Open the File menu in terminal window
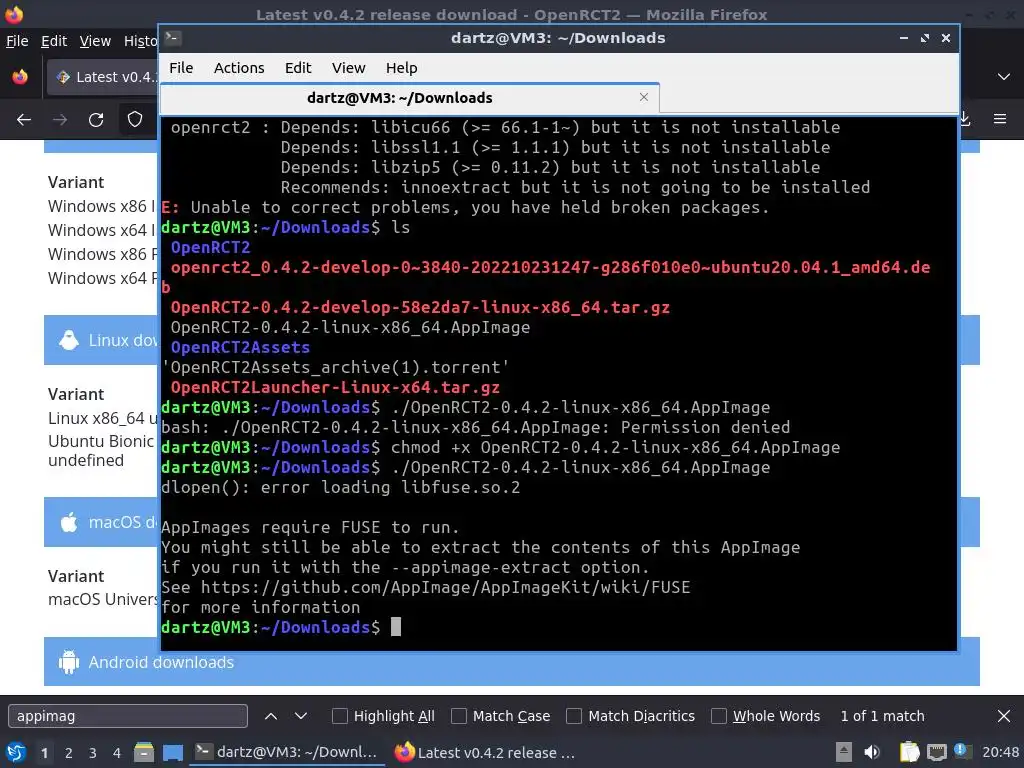1024x768 pixels. [181, 68]
